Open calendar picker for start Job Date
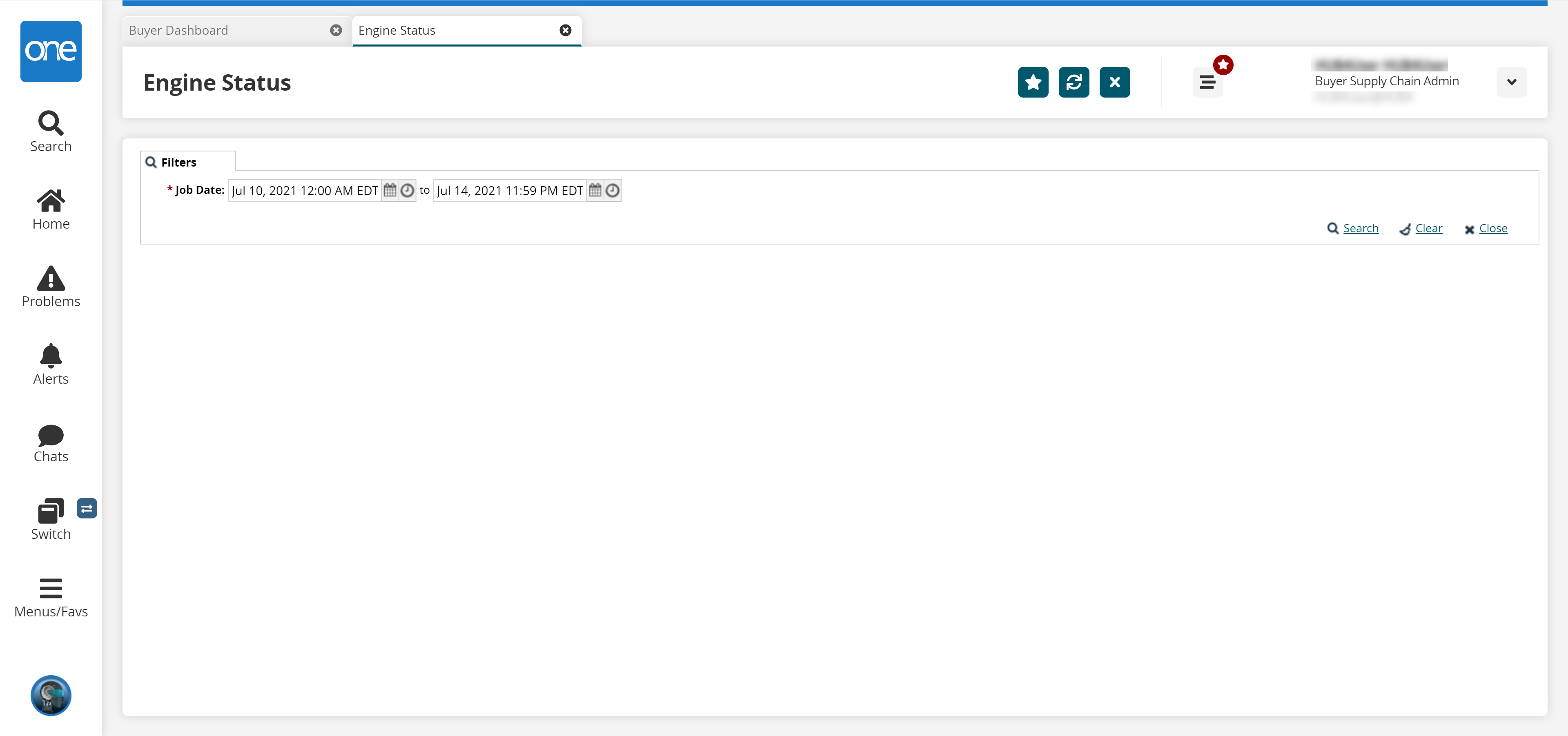The width and height of the screenshot is (1568, 736). 390,190
